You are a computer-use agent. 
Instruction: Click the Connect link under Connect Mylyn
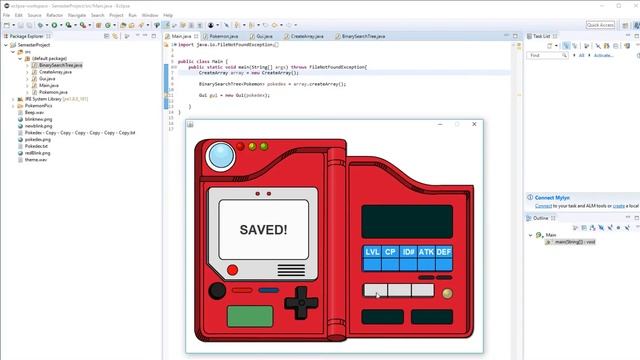[x=543, y=206]
